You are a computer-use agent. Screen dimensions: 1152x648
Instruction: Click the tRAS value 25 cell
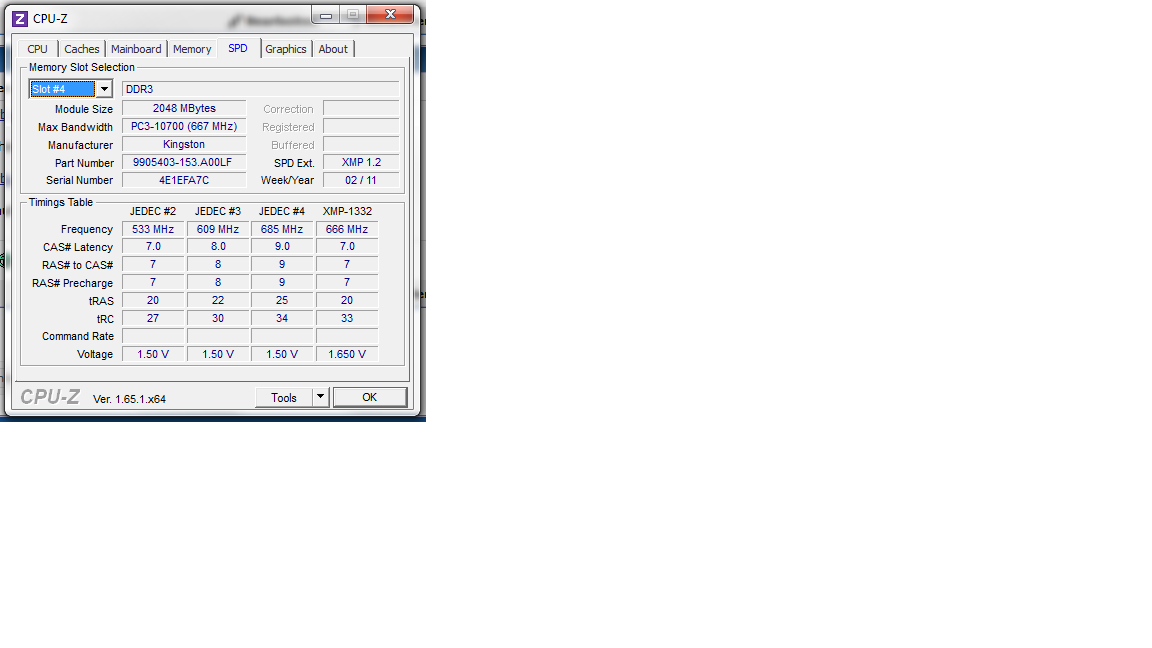click(282, 300)
